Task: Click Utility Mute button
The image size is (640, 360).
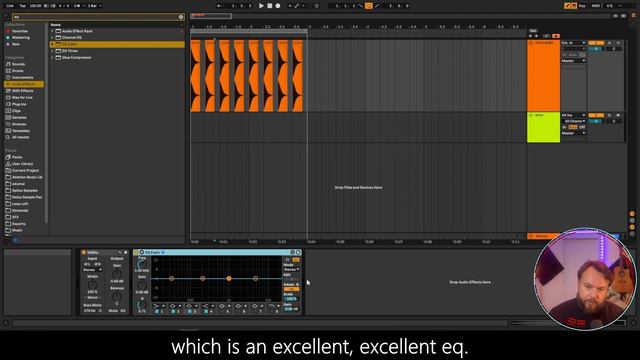Action: [113, 311]
